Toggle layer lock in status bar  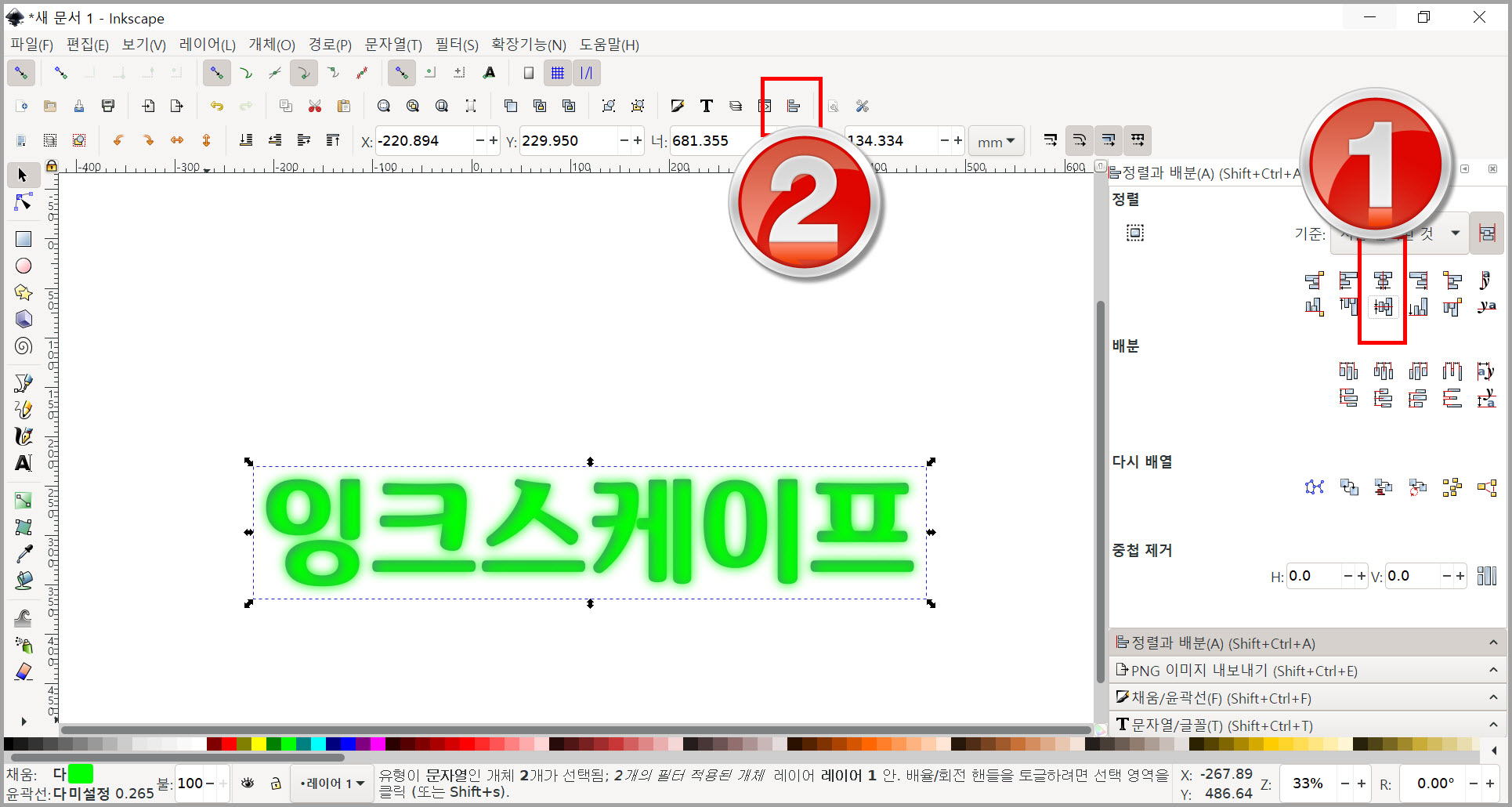(276, 783)
